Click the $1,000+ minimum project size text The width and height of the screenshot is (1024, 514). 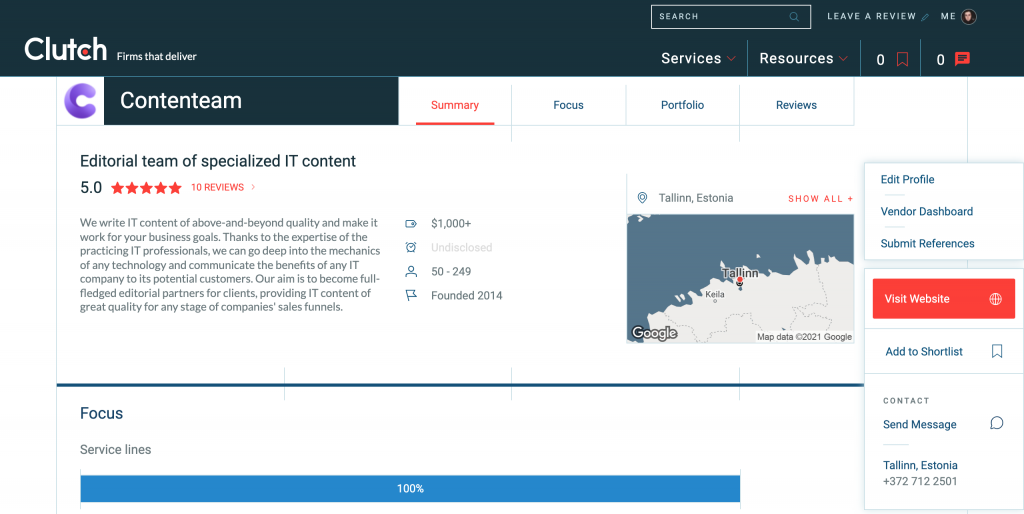tap(451, 223)
